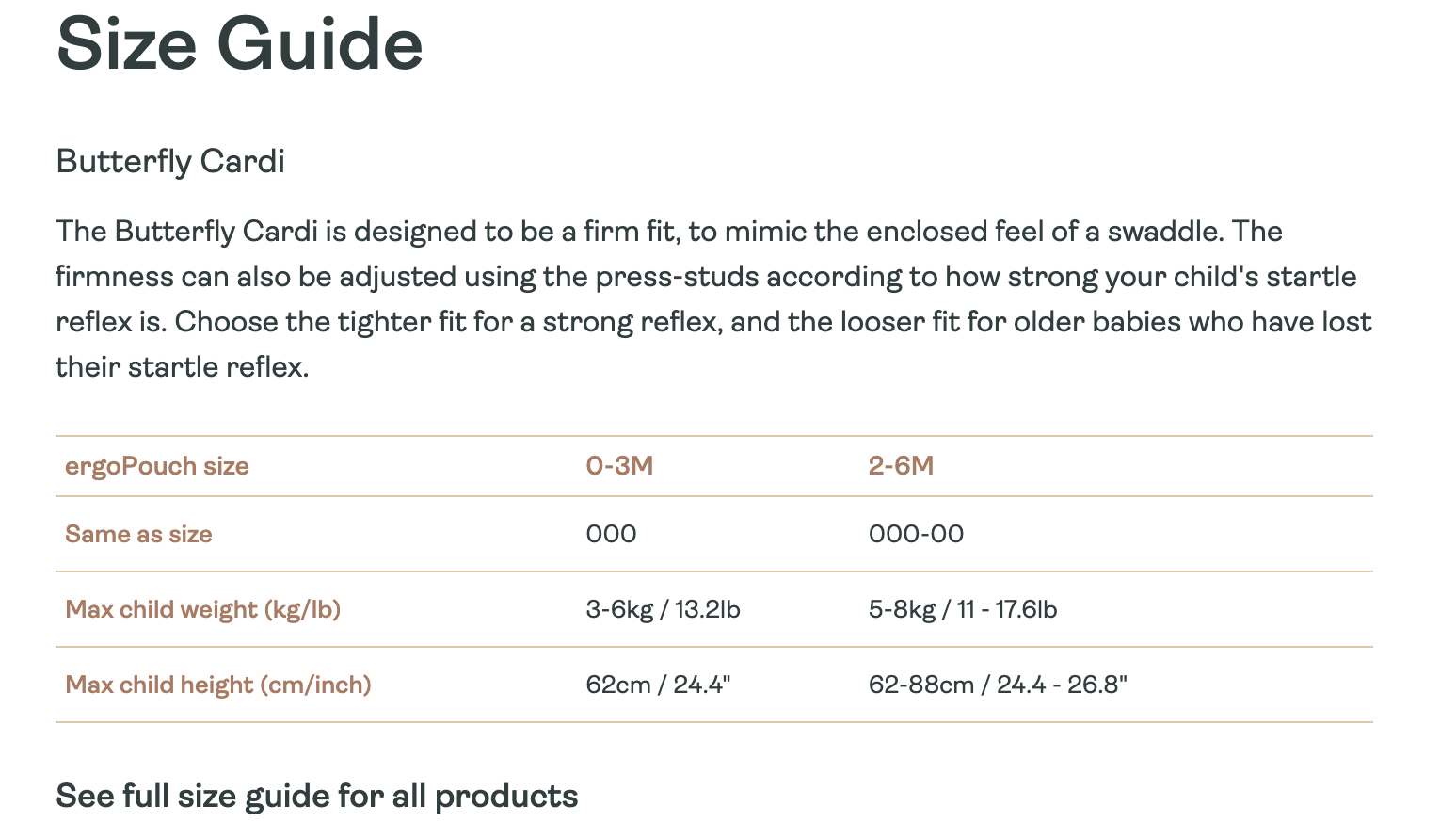The height and width of the screenshot is (838, 1456).
Task: Click the 62-88cm / 24.4 - 26.8" cell
Action: [998, 685]
